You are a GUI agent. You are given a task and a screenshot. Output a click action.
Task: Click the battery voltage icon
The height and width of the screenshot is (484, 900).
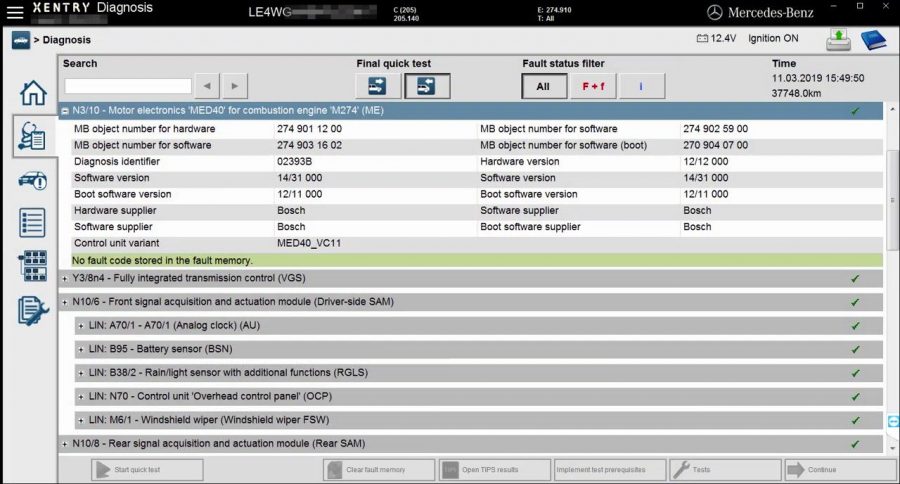click(x=701, y=38)
